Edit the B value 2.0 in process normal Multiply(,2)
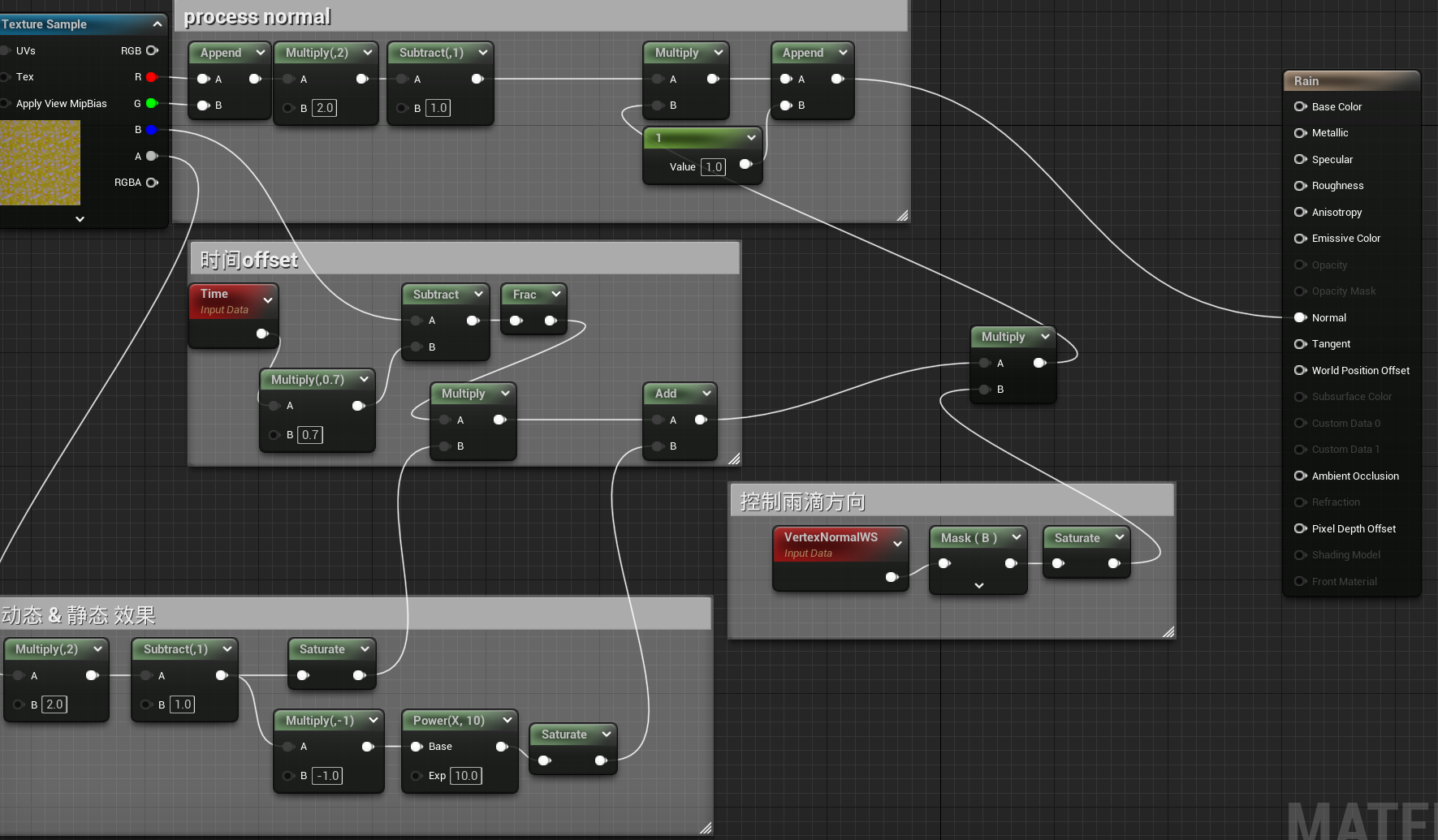This screenshot has height=840, width=1438. (x=325, y=108)
